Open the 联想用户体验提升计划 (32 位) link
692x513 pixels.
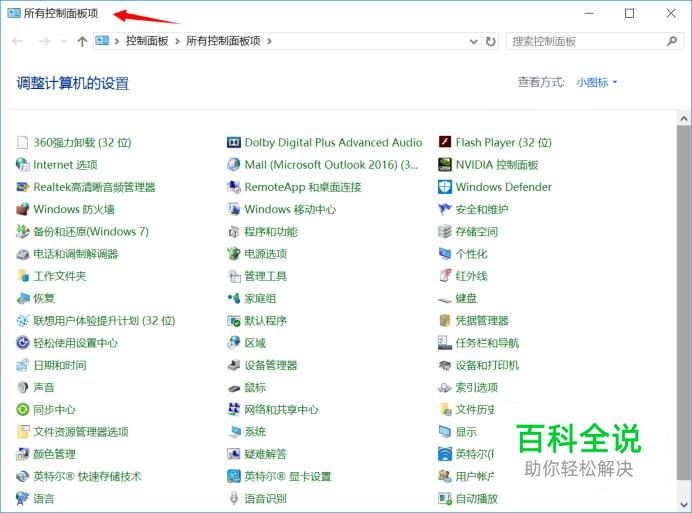[x=104, y=321]
